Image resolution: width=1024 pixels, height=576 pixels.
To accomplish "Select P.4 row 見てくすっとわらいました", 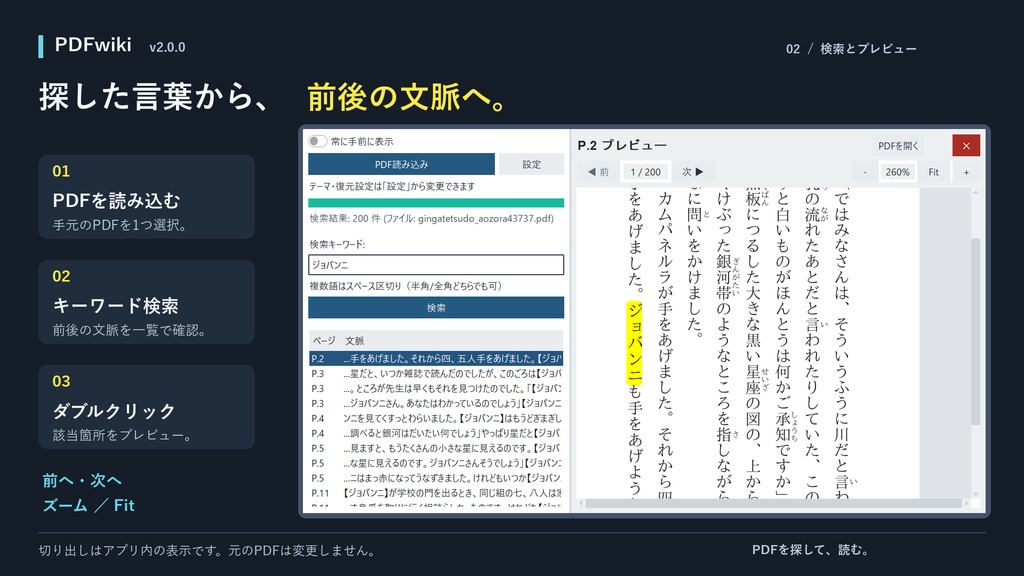I will [436, 418].
